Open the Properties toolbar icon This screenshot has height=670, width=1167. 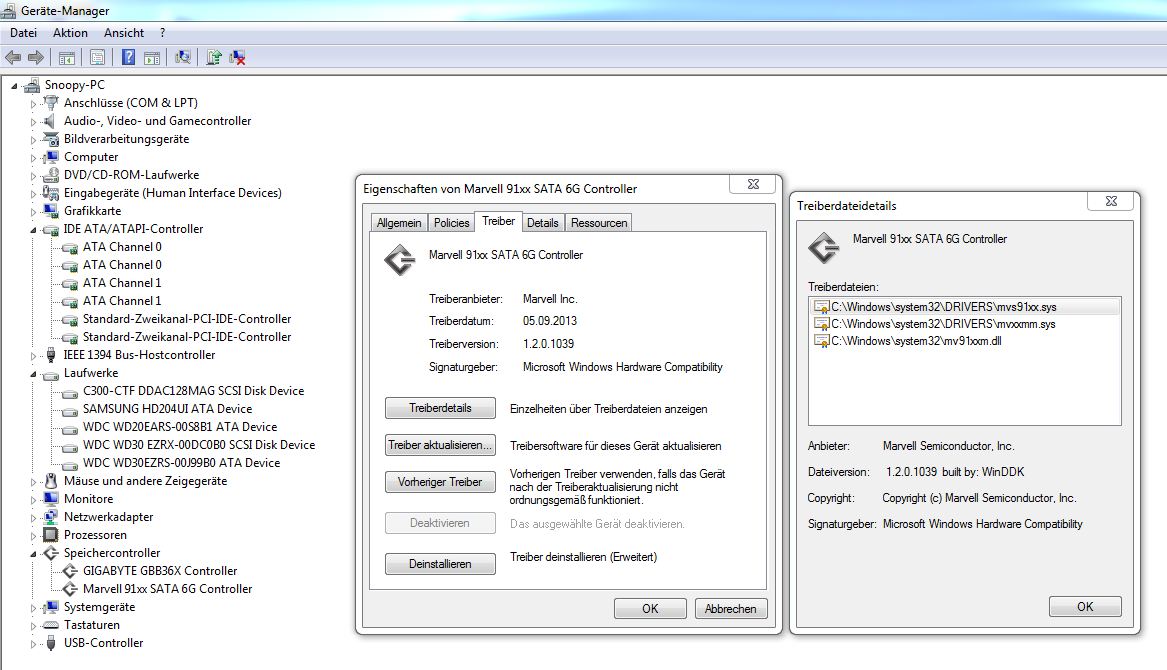(x=97, y=57)
